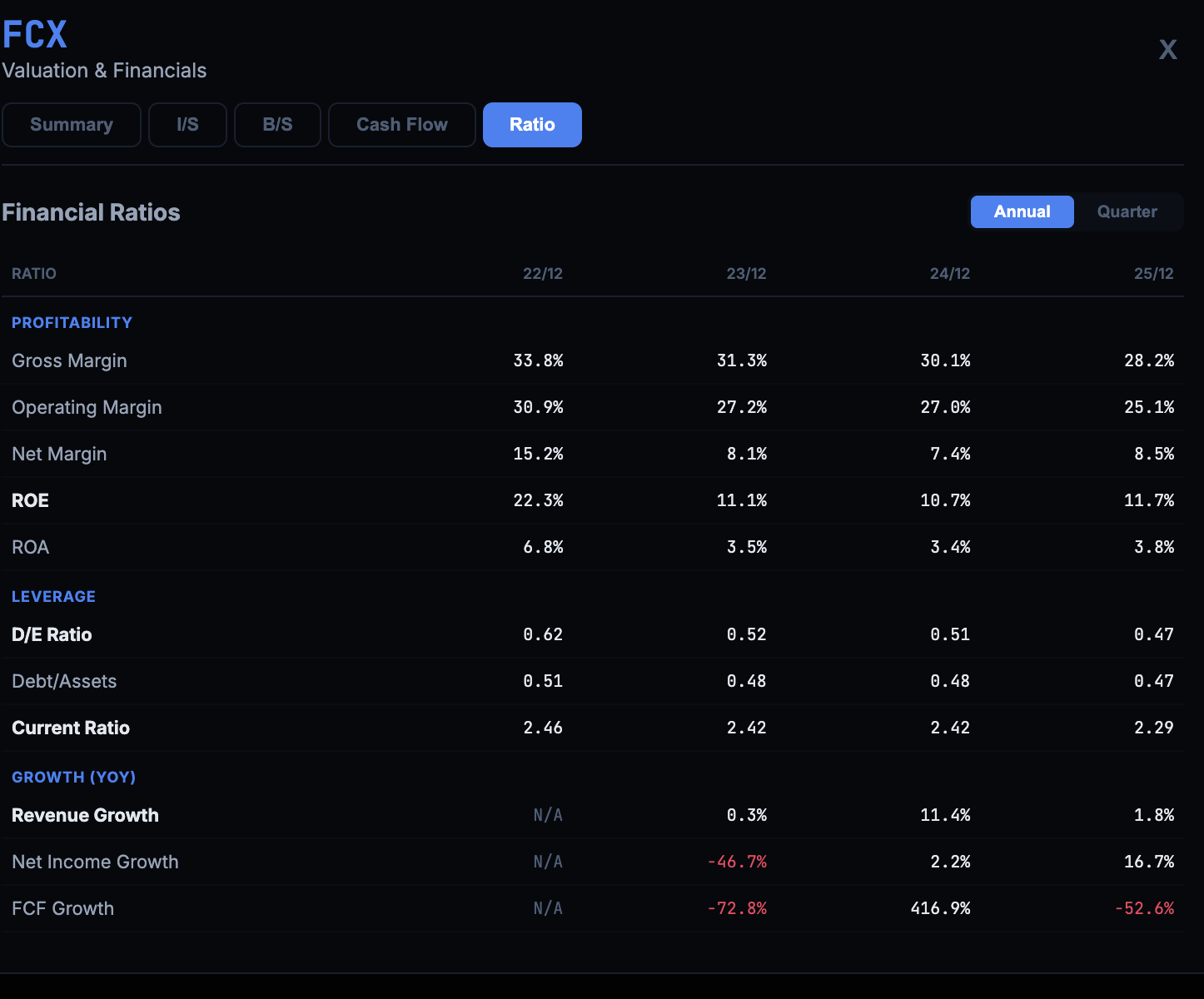1204x999 pixels.
Task: Switch to the I/S tab
Action: 187,125
